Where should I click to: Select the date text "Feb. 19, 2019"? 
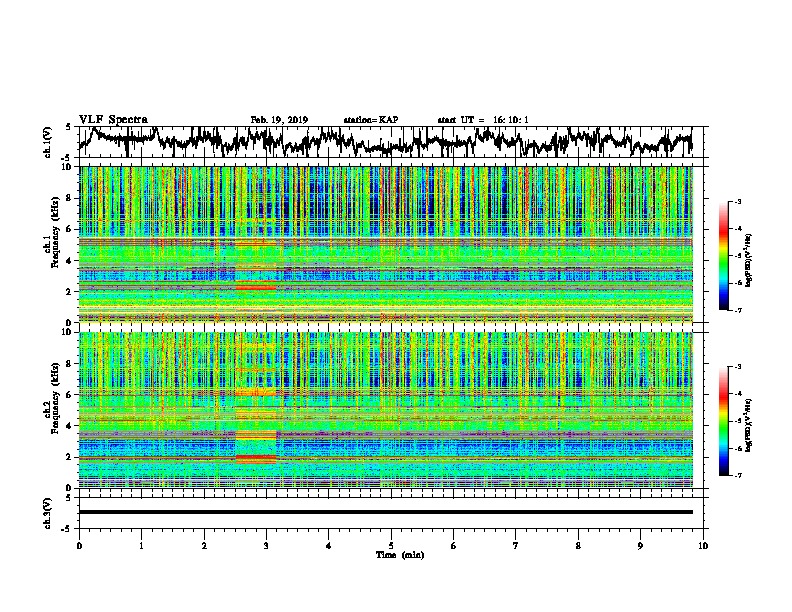[x=279, y=120]
